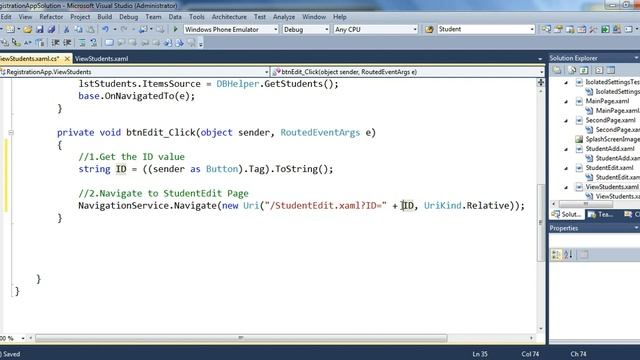Switch to Solution Explorer bottom tab

(567, 214)
